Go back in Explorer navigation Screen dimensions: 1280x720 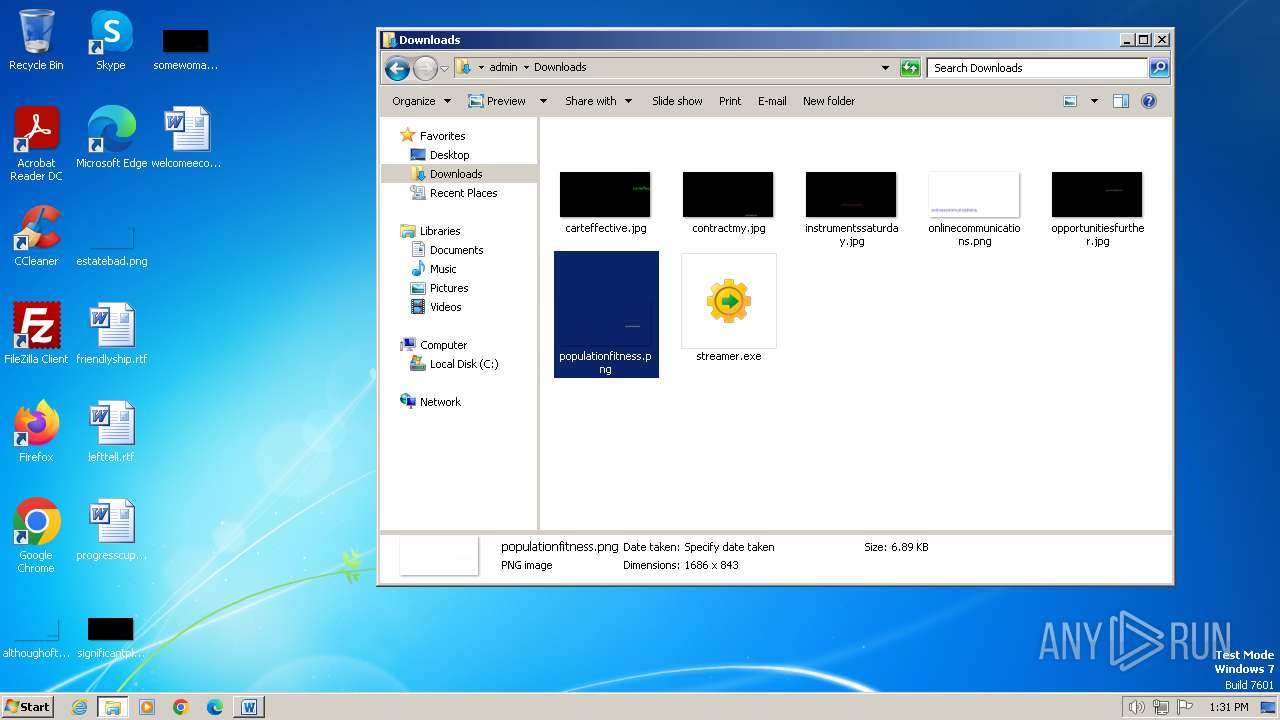[x=397, y=68]
